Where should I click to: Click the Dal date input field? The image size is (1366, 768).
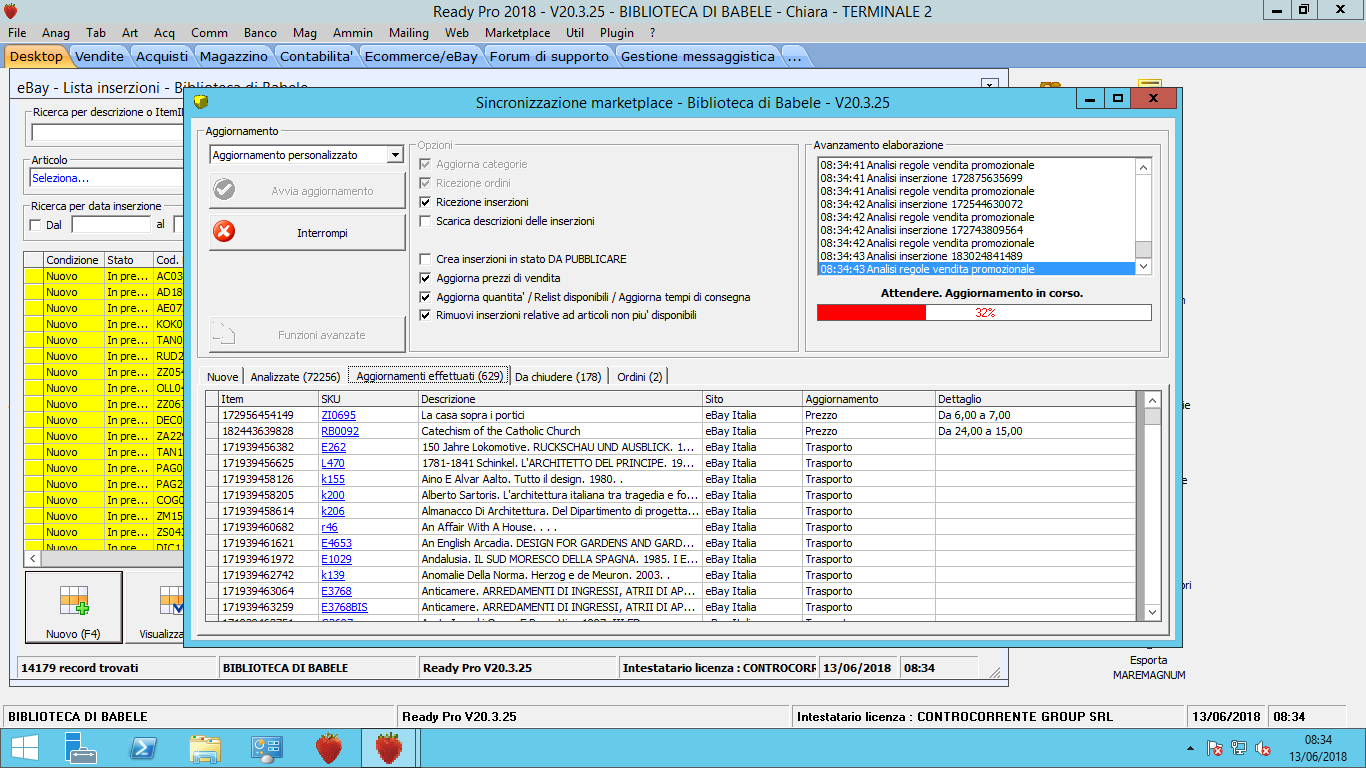click(x=111, y=225)
